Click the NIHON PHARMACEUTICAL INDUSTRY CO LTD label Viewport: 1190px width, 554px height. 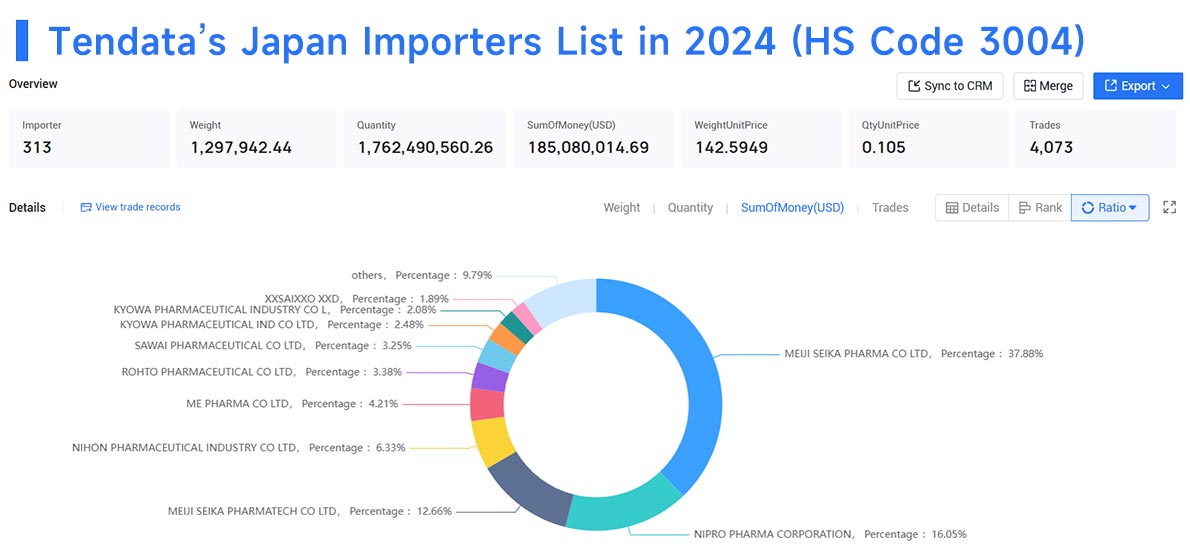238,448
